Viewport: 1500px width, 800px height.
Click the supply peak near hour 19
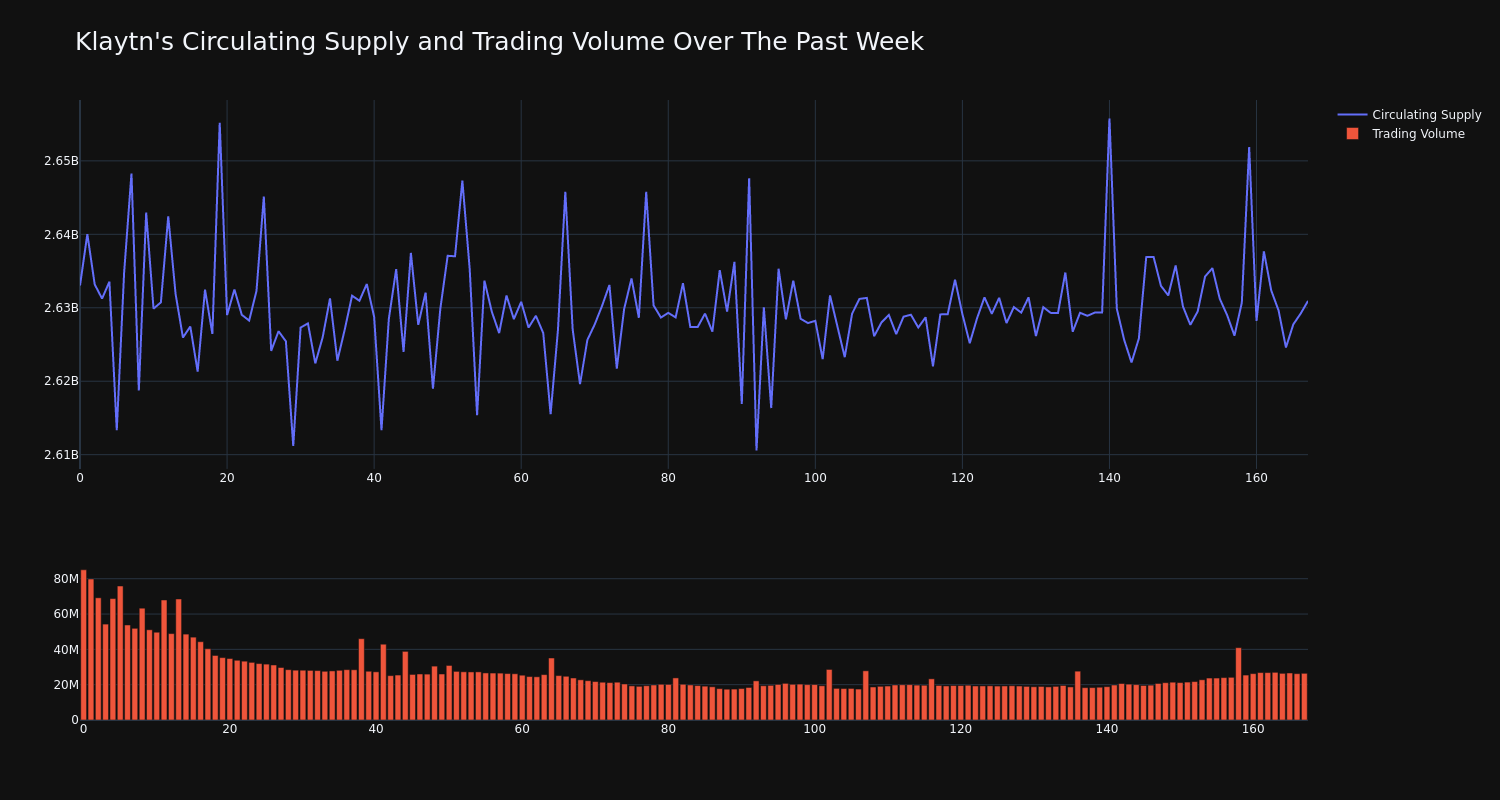pyautogui.click(x=220, y=124)
